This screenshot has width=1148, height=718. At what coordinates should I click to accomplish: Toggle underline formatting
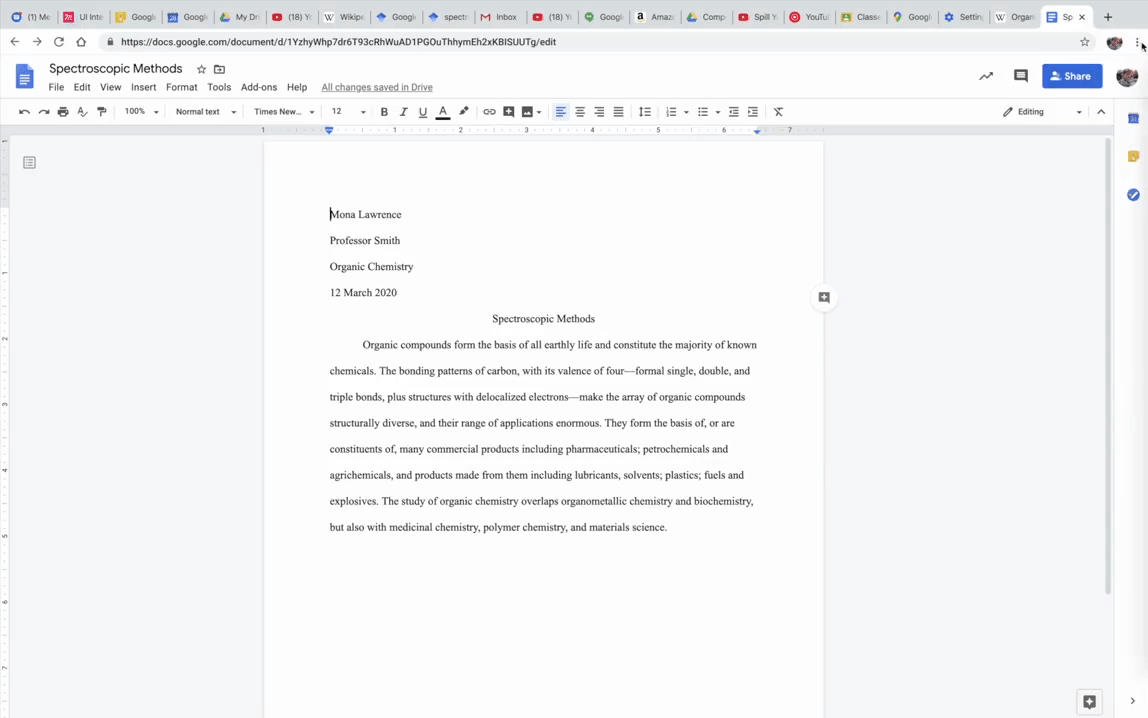click(422, 111)
